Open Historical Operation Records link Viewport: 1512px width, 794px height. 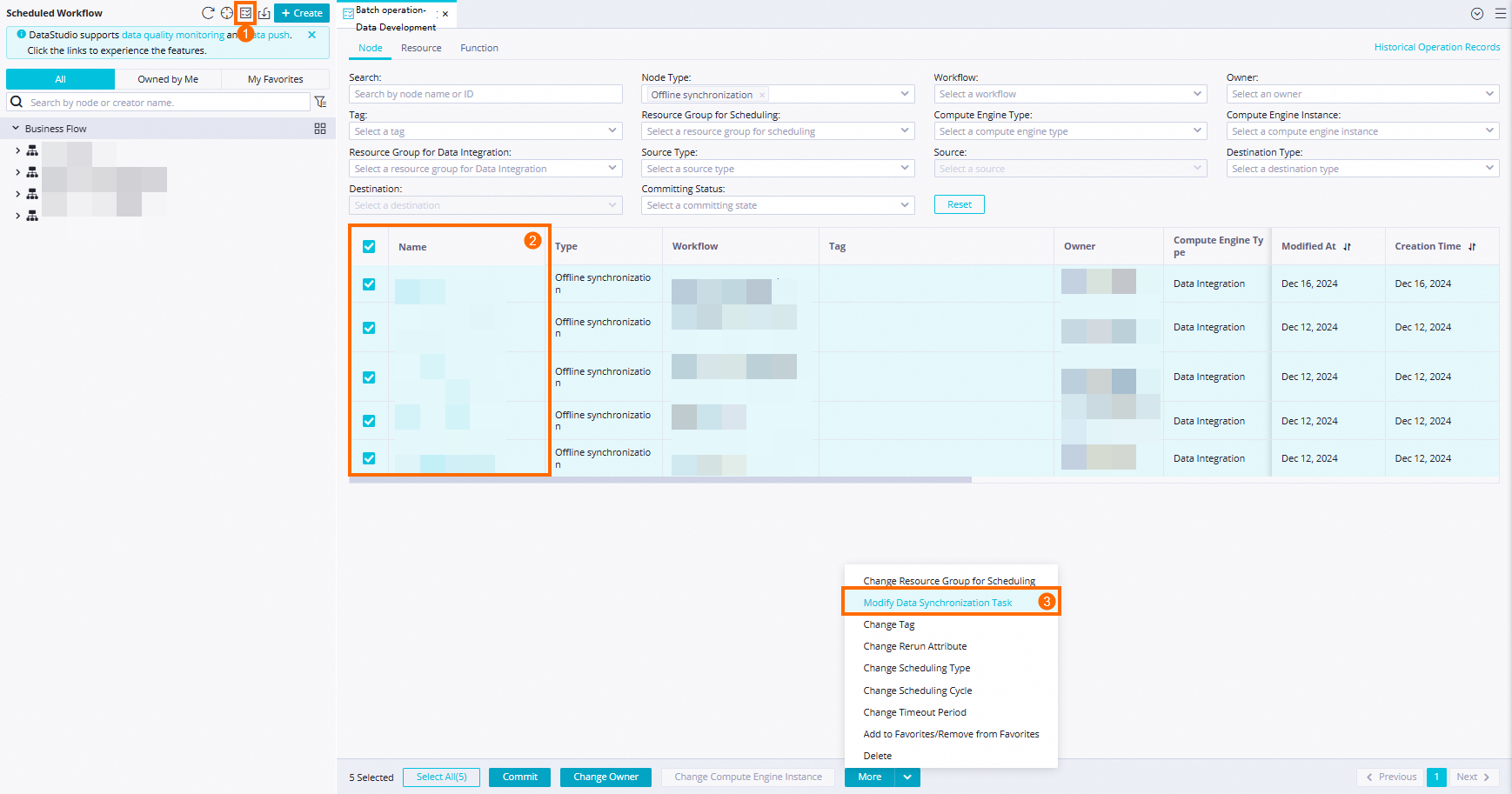1437,47
